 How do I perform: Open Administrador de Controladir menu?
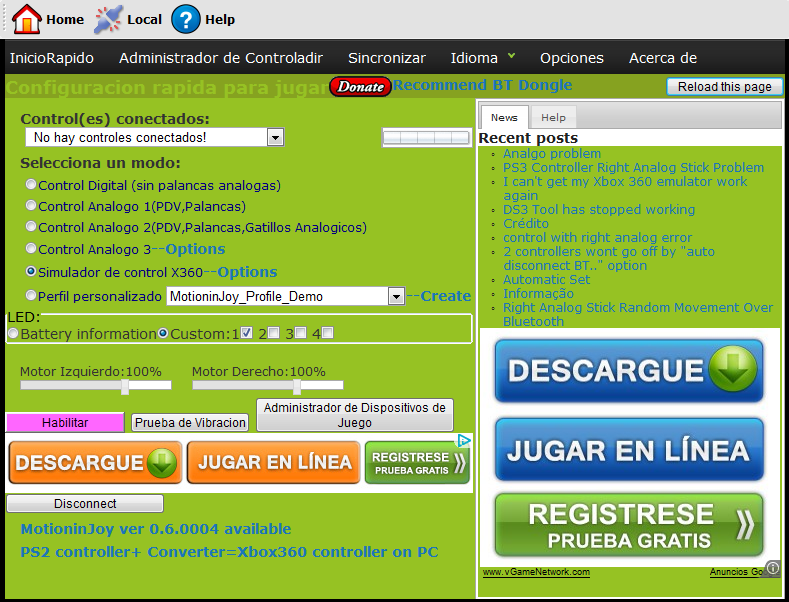pyautogui.click(x=220, y=58)
